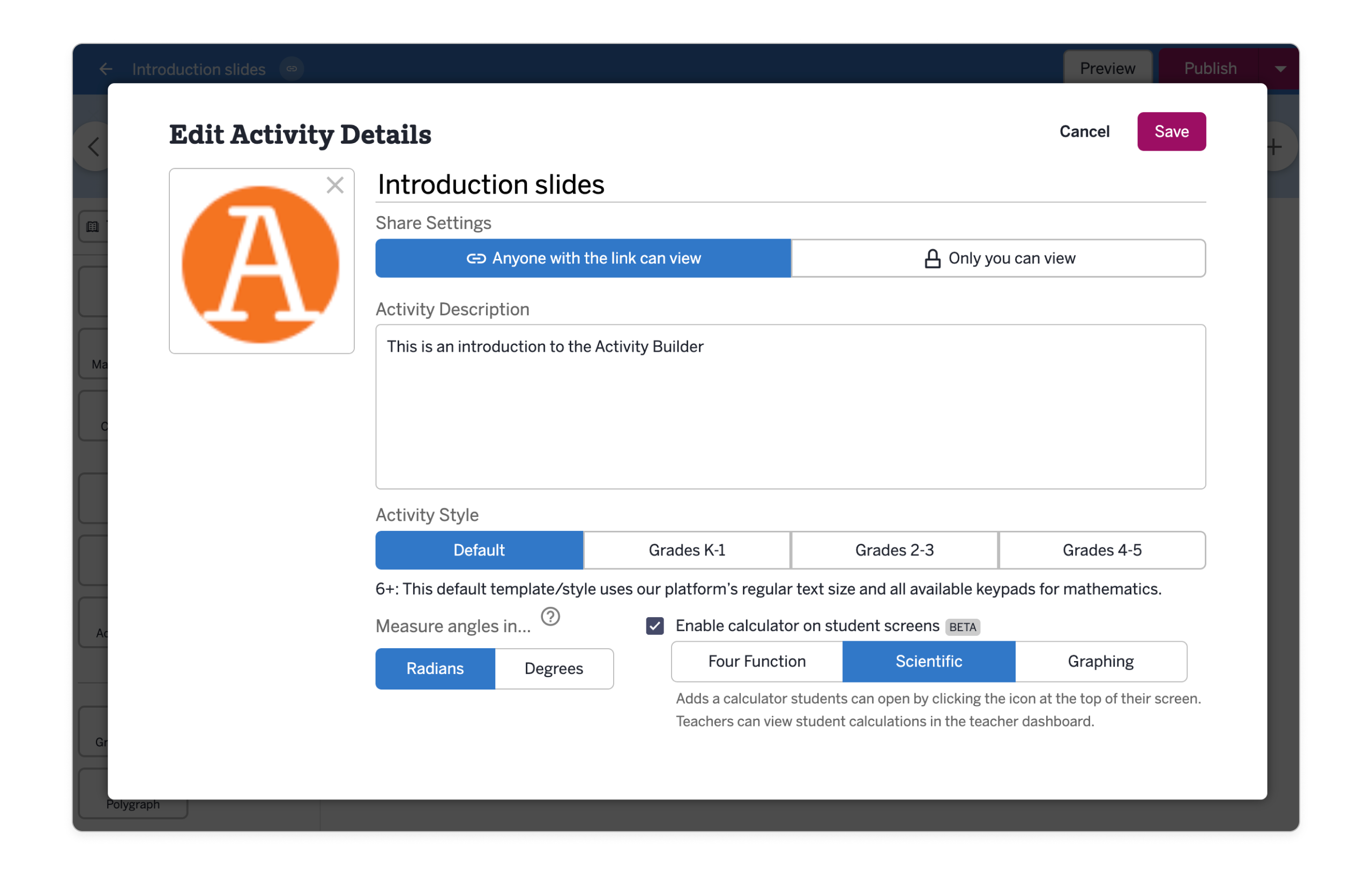
Task: Select Four Function calculator
Action: (757, 661)
